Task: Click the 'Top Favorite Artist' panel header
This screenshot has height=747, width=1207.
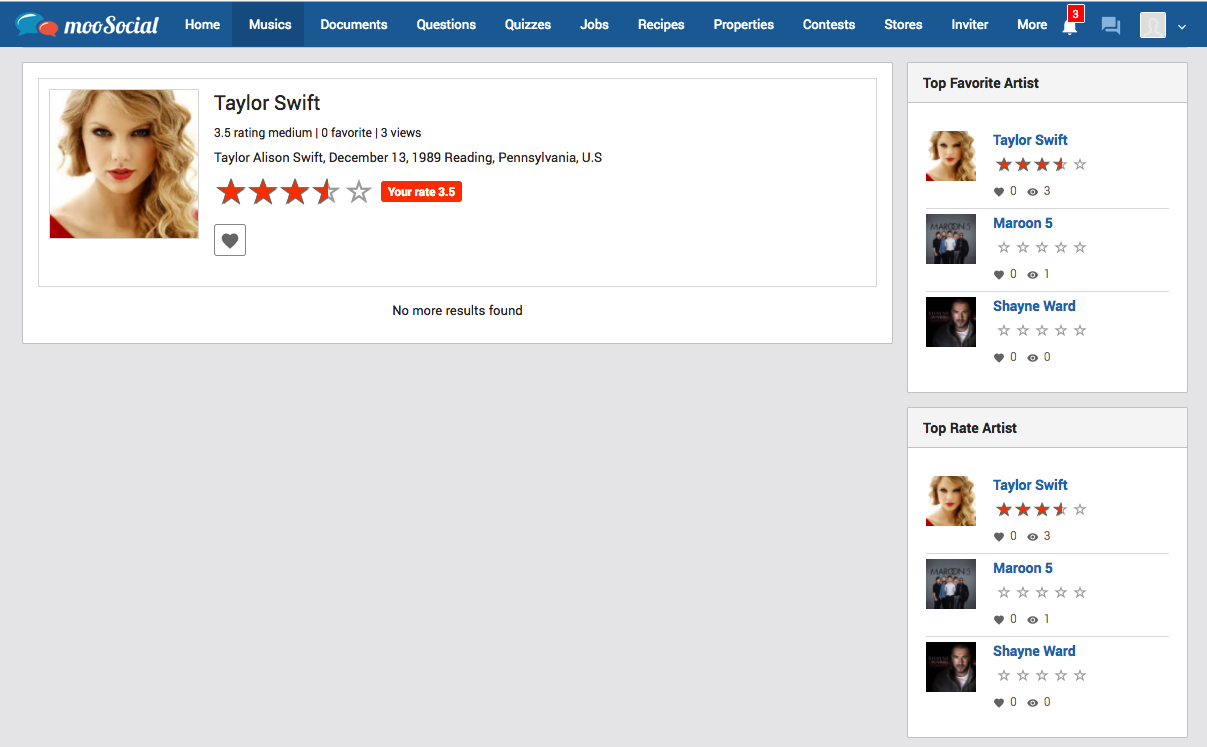Action: pyautogui.click(x=1047, y=83)
